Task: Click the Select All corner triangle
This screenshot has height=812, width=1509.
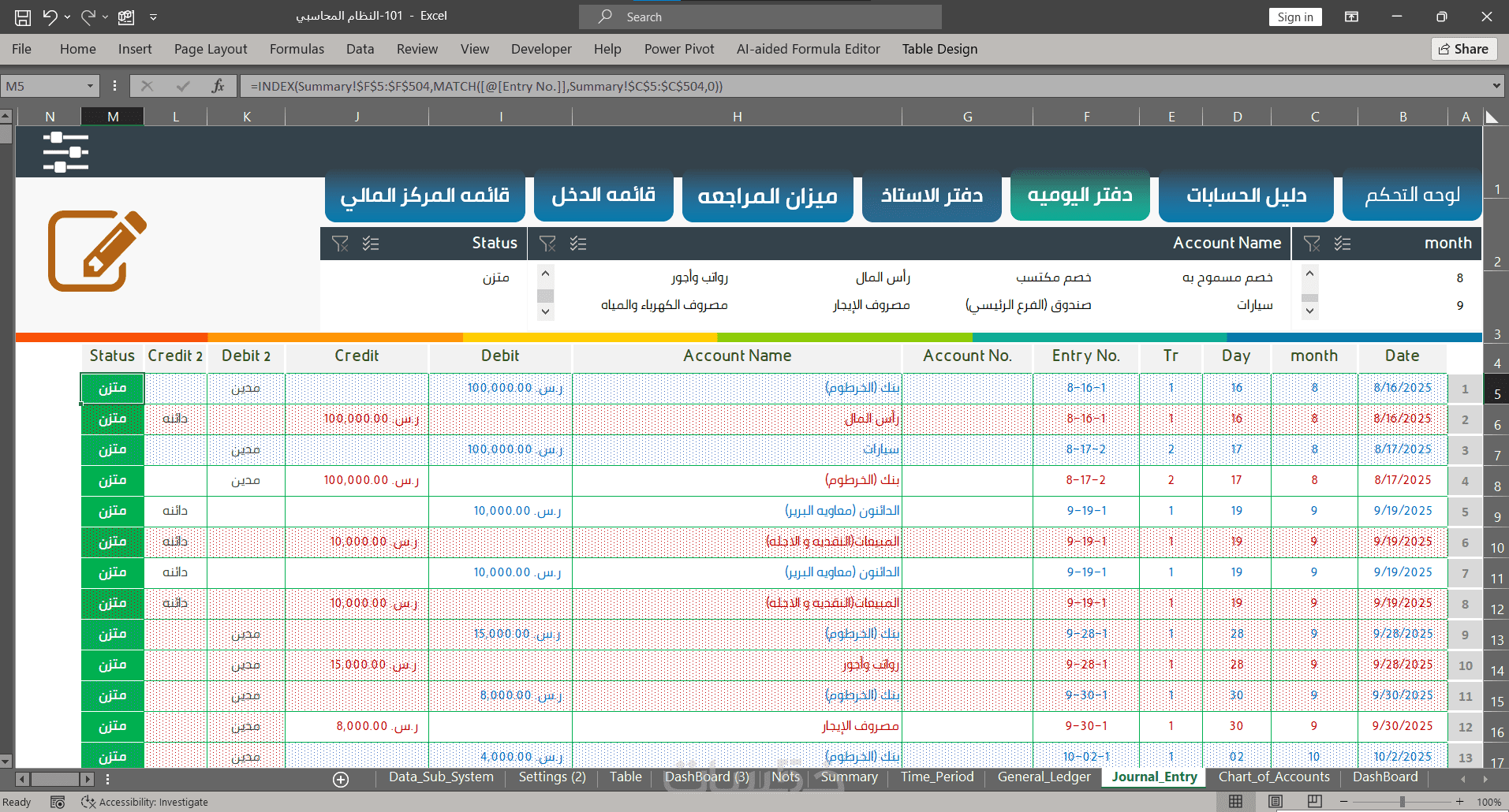Action: click(1491, 117)
